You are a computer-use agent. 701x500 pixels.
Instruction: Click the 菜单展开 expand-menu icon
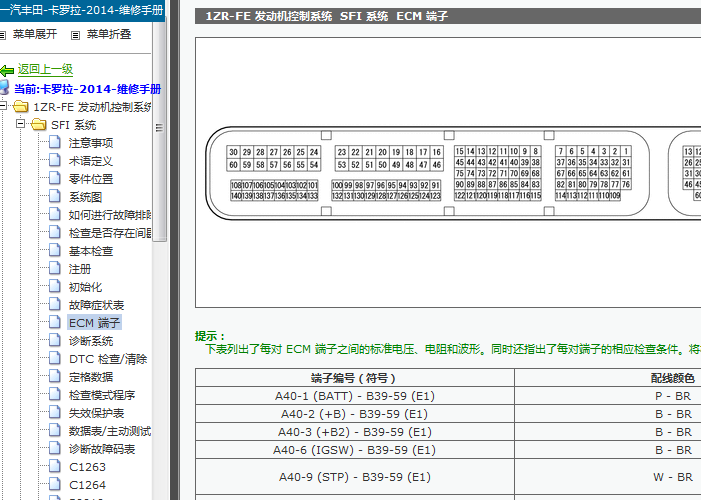(2, 35)
